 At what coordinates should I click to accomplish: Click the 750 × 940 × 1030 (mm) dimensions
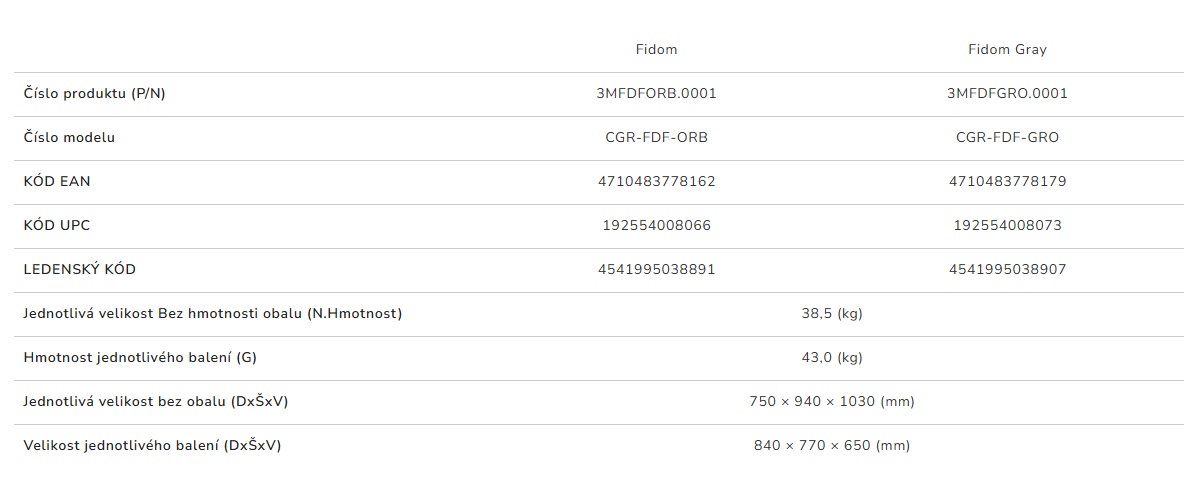(831, 402)
